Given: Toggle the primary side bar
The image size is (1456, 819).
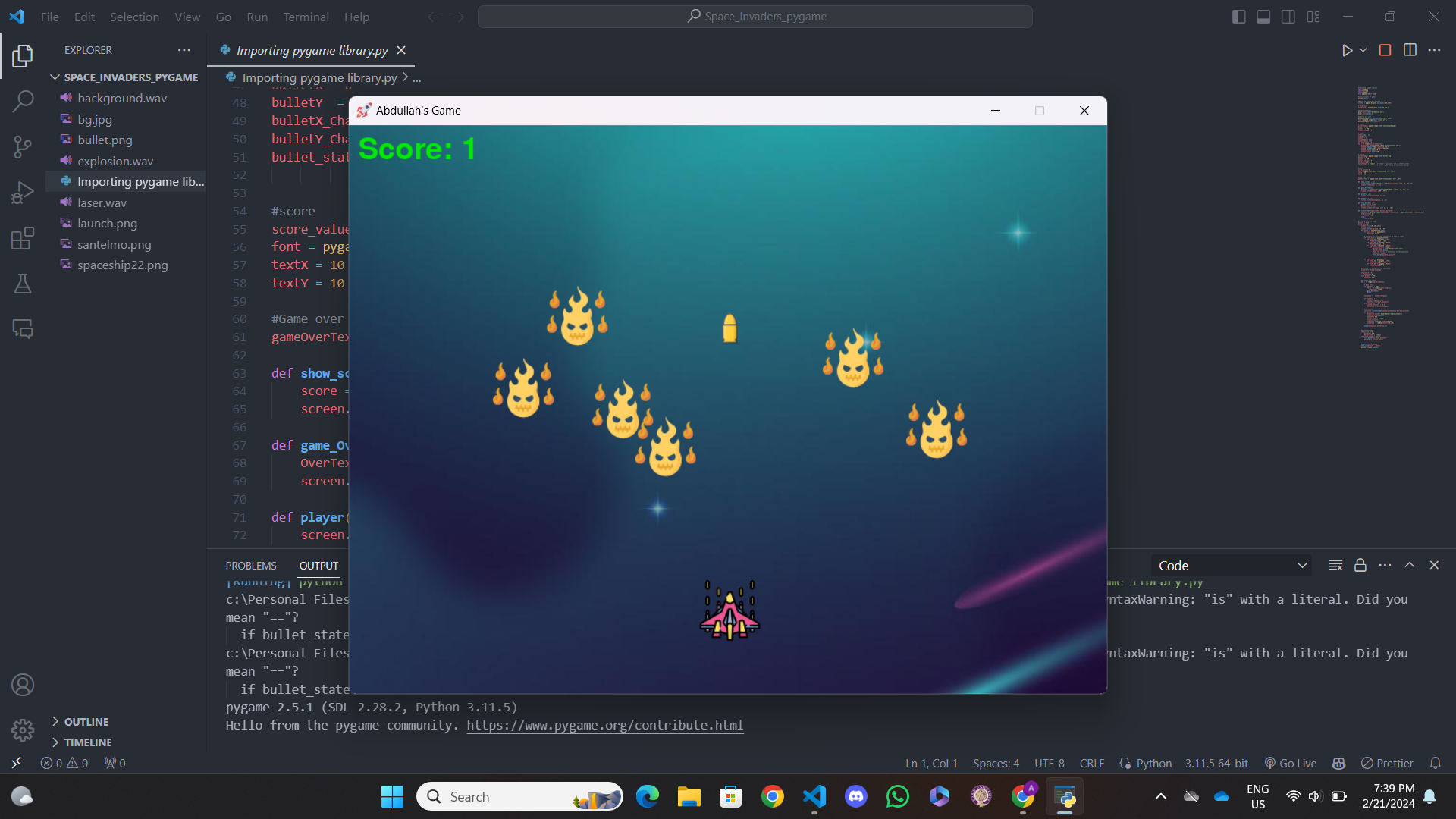Looking at the screenshot, I should [1239, 17].
